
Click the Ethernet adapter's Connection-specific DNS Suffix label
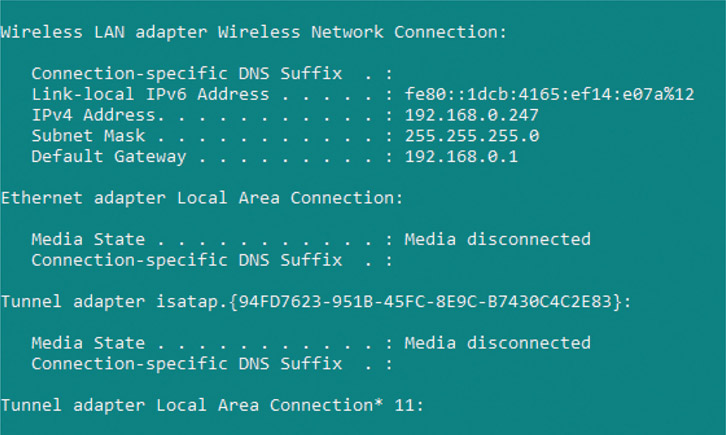coord(186,260)
